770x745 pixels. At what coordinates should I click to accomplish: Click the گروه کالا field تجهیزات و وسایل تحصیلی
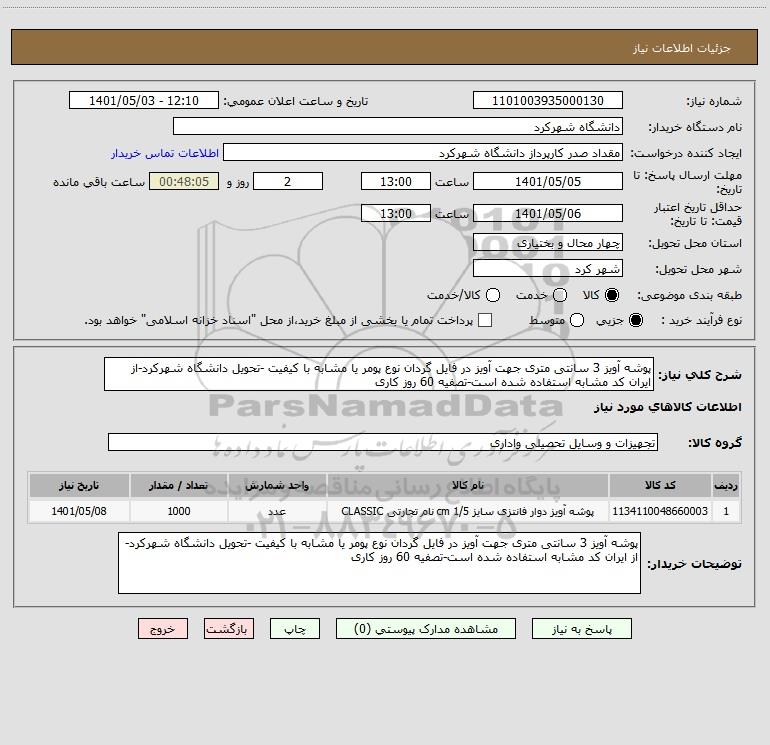(383, 442)
